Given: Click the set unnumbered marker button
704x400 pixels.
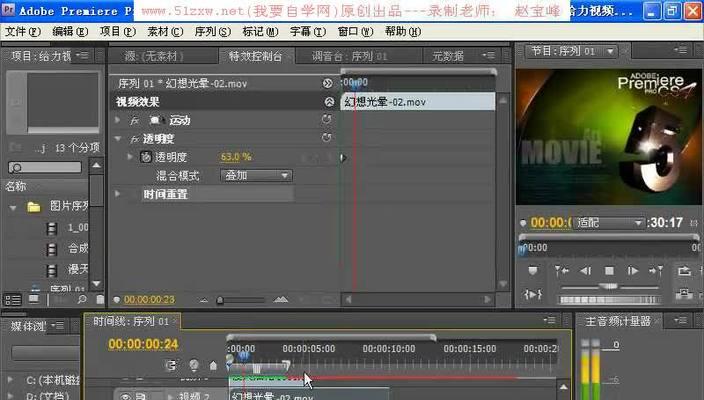Looking at the screenshot, I should (532, 271).
